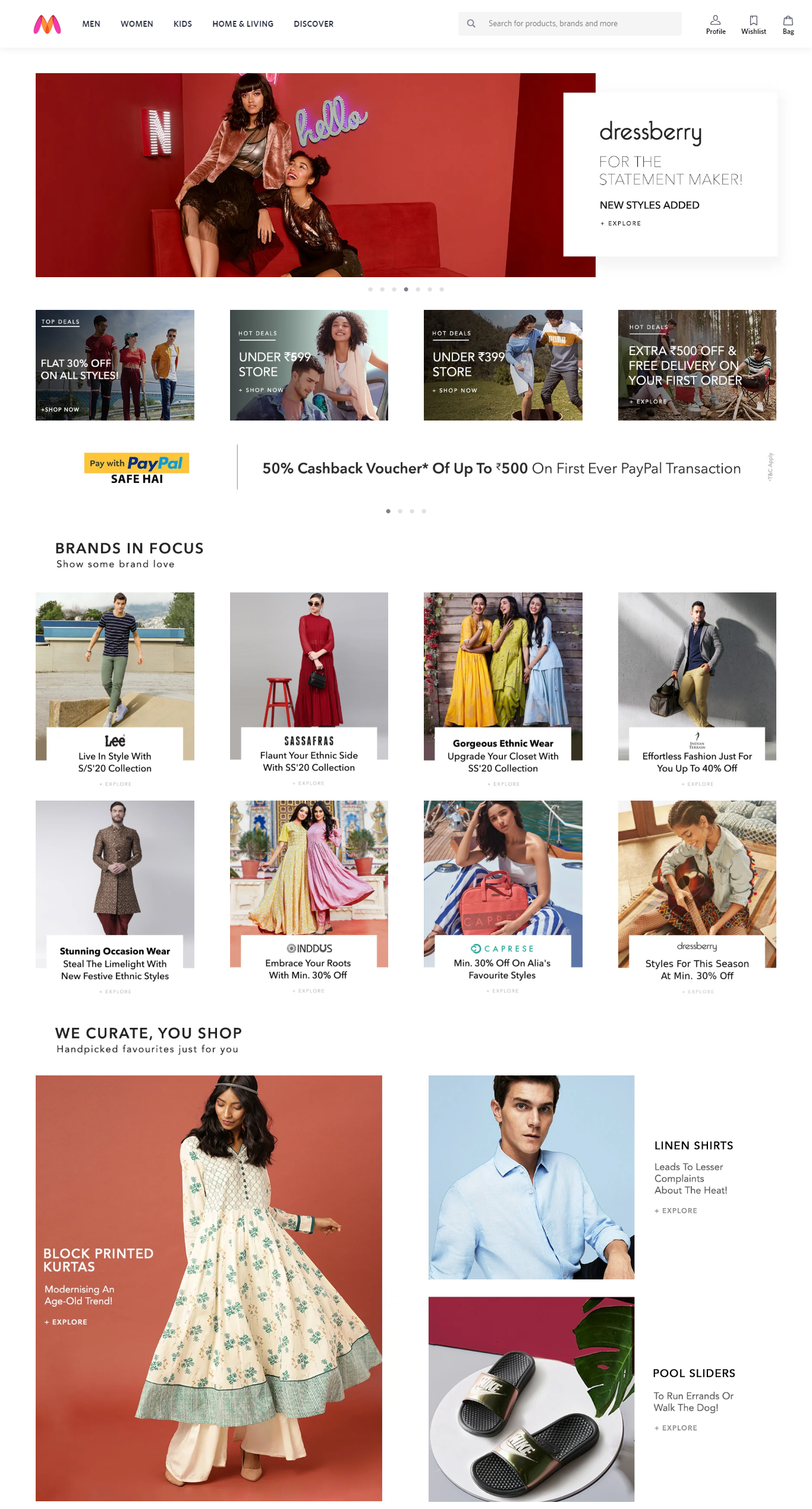Image resolution: width=812 pixels, height=1509 pixels.
Task: Open the WOMEN menu
Action: coord(137,24)
